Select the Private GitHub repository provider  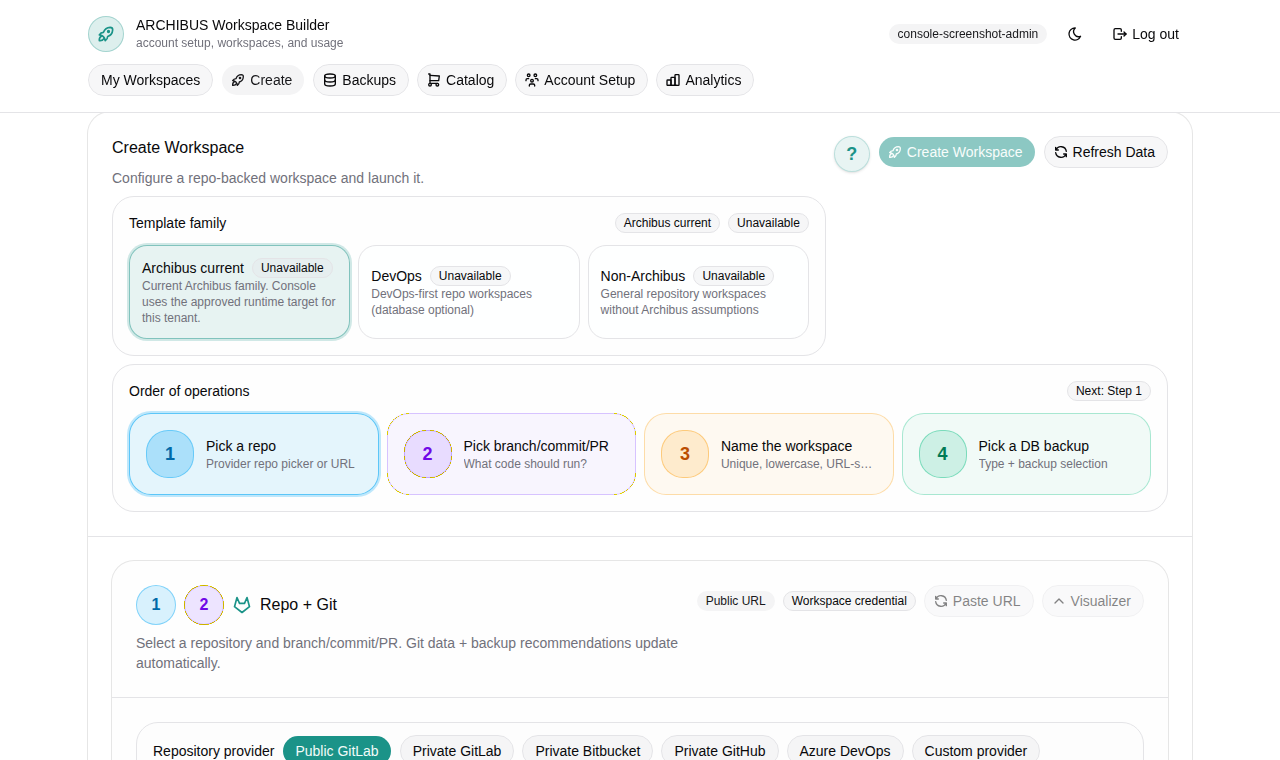719,750
